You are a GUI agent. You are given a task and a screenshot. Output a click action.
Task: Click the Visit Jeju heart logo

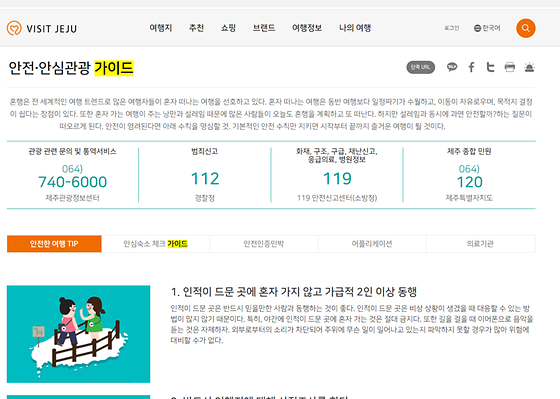coord(14,28)
